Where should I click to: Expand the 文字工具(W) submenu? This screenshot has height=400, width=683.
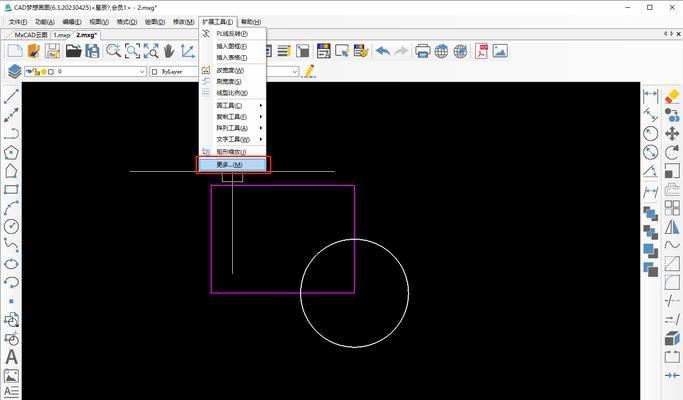click(233, 139)
